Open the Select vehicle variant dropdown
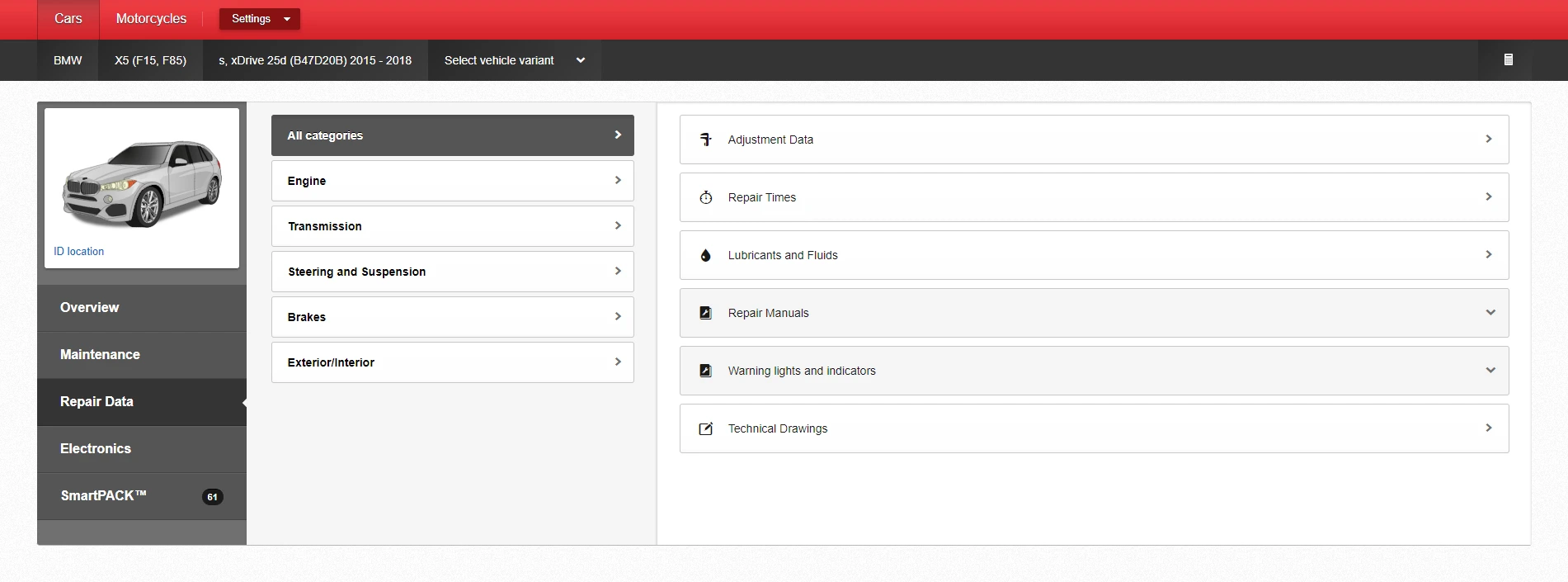 point(514,60)
